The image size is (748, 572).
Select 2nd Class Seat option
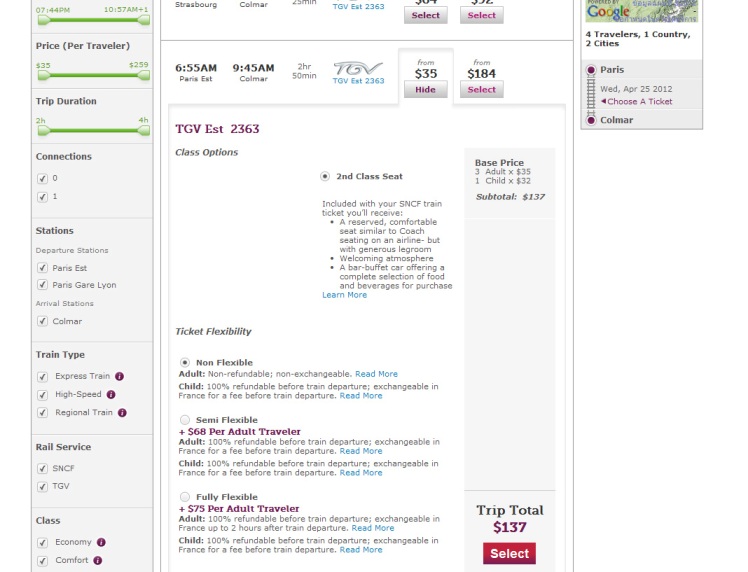click(325, 177)
